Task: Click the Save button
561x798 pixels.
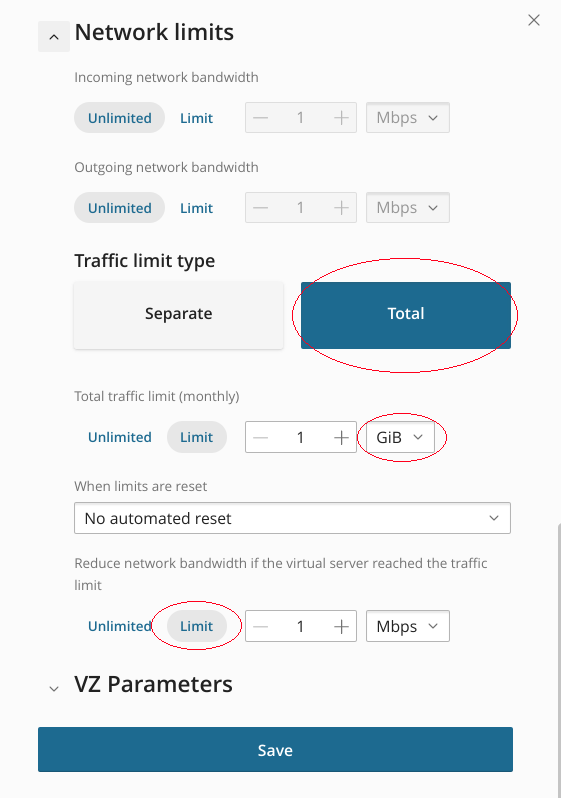Action: (275, 750)
